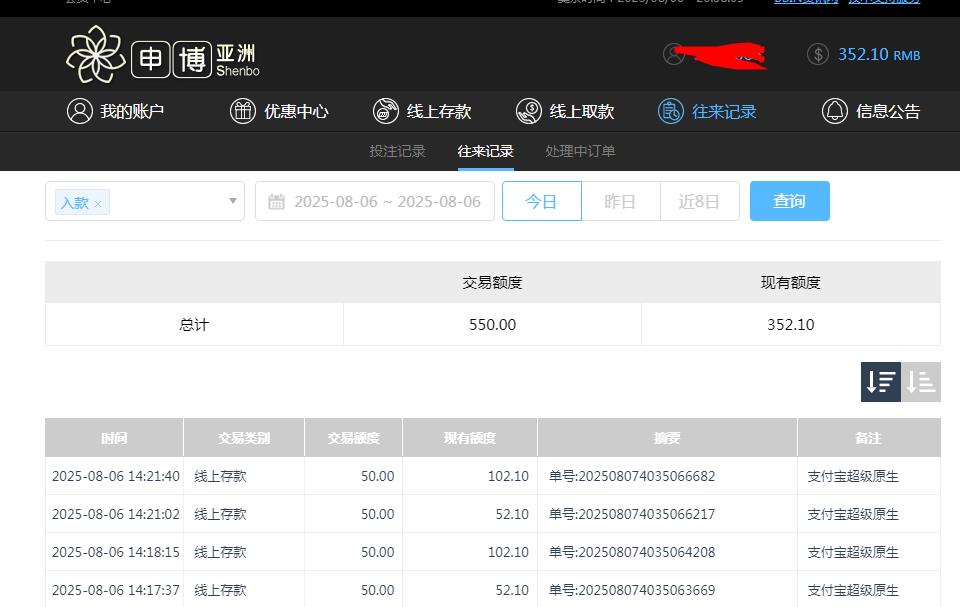The image size is (960, 607).
Task: Open the 入款 transaction type dropdown
Action: tap(232, 201)
